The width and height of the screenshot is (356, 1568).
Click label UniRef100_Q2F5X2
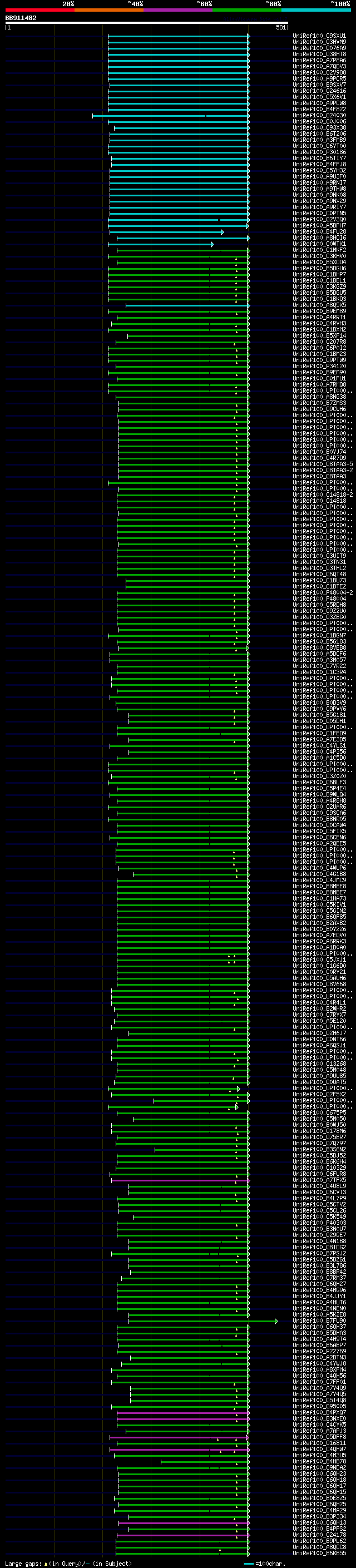(319, 1095)
